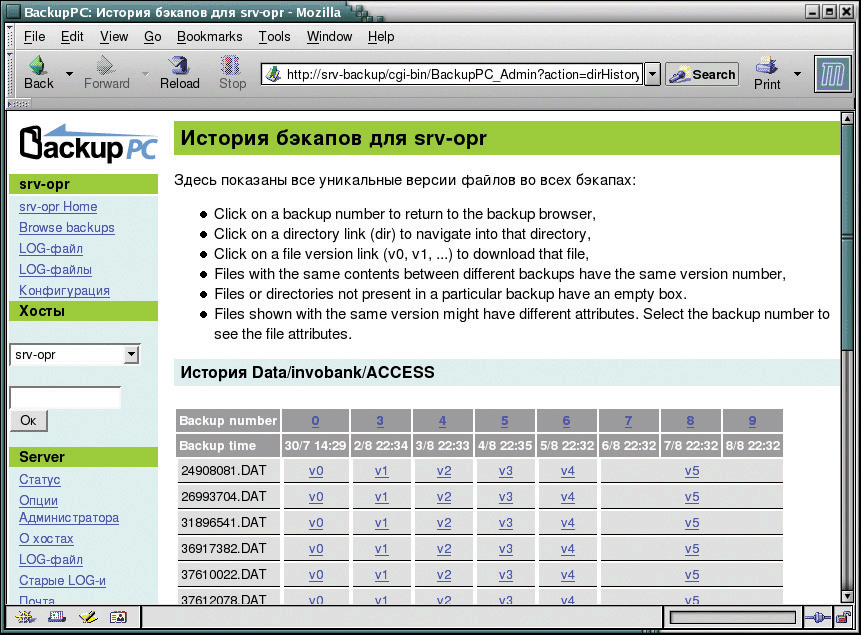
Task: Open Navigator from the status bar component icon
Action: 21,617
